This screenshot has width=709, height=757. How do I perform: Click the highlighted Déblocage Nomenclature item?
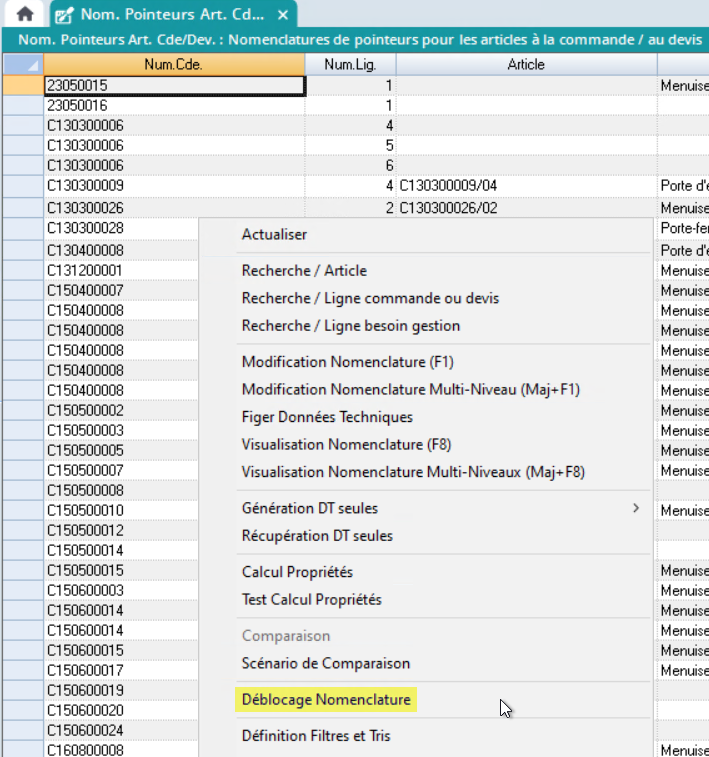[x=326, y=700]
